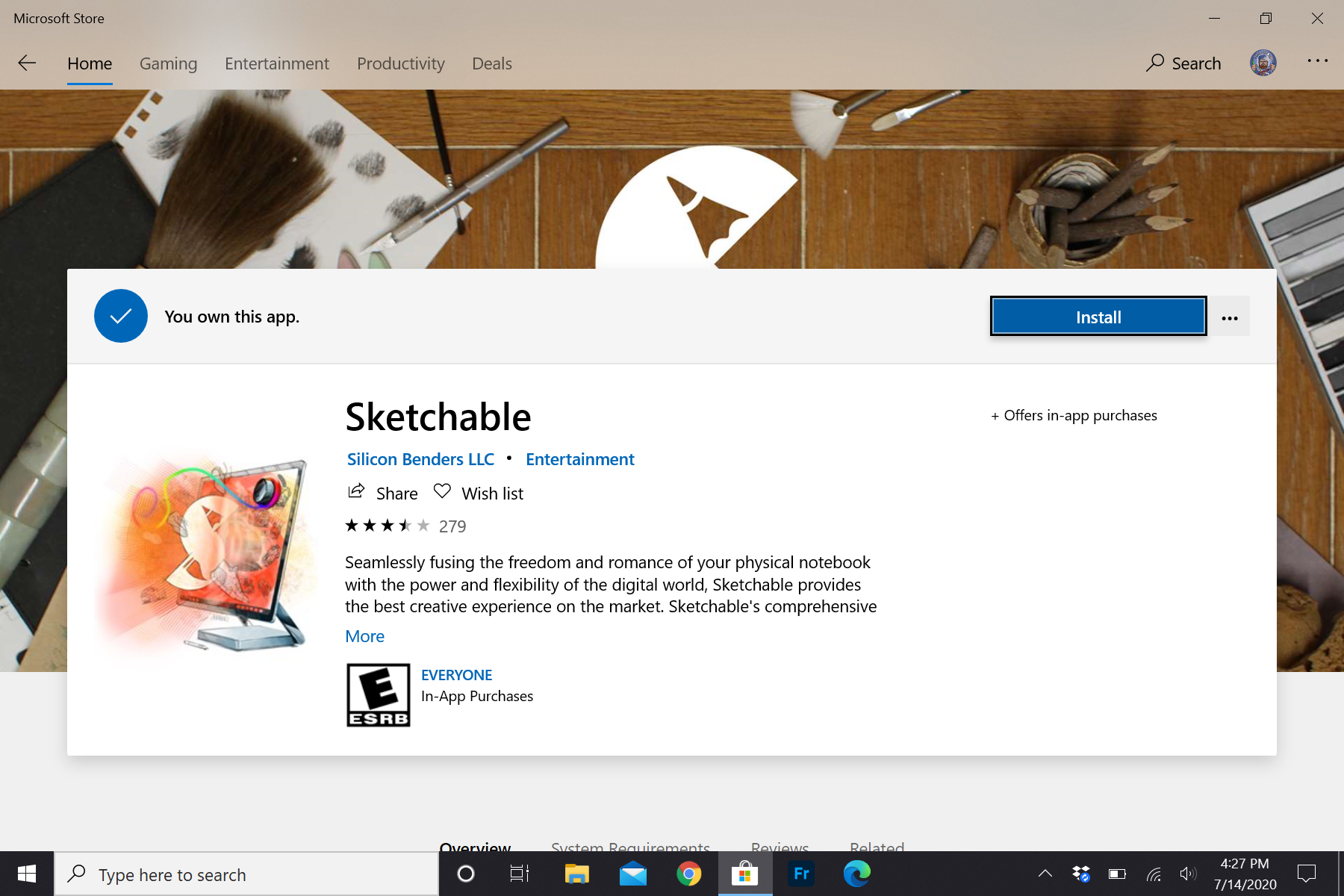1344x896 pixels.
Task: Click the taskbar search box
Action: tap(246, 874)
